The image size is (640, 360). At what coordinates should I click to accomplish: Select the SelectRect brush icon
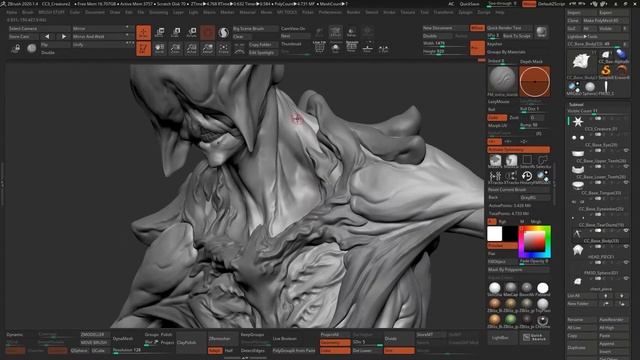pos(527,161)
